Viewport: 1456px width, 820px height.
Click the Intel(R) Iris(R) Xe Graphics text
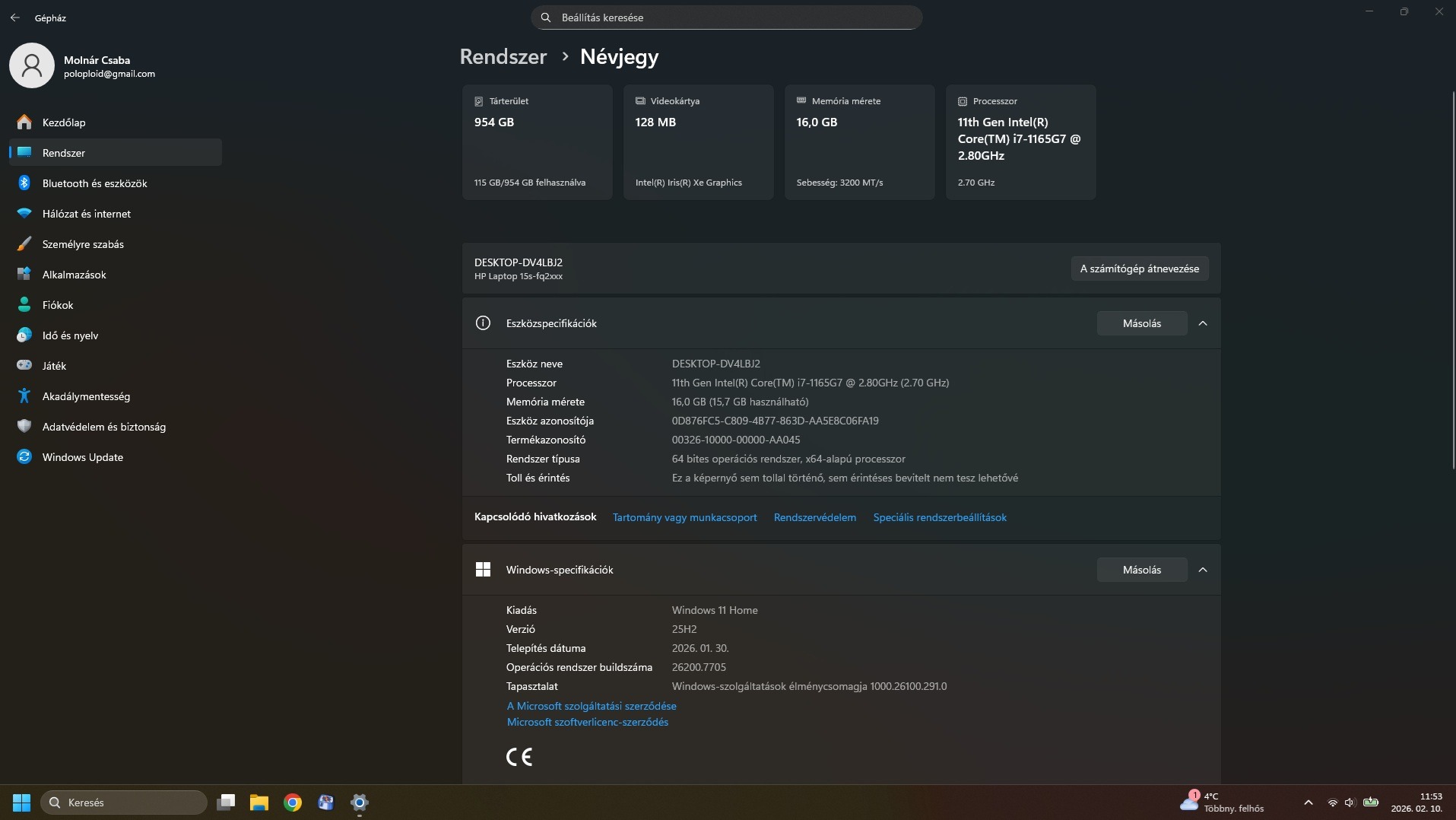pyautogui.click(x=689, y=183)
